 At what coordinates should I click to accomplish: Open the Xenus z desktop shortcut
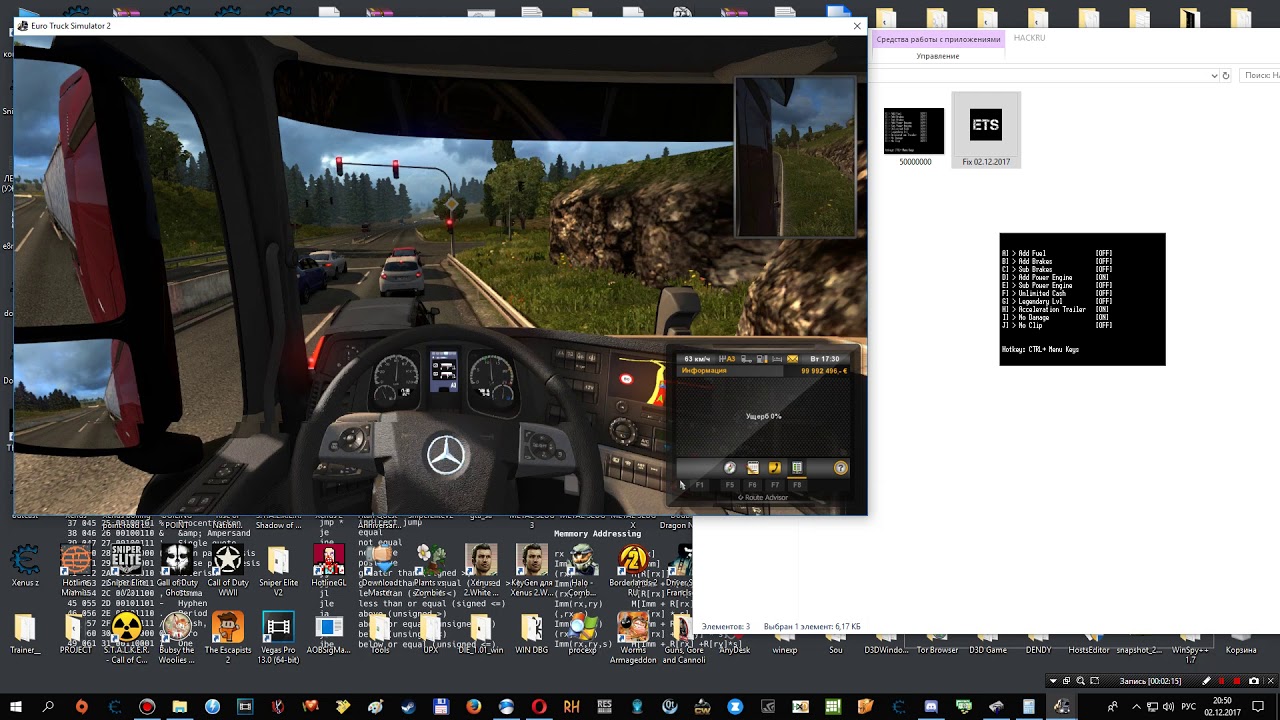click(25, 566)
